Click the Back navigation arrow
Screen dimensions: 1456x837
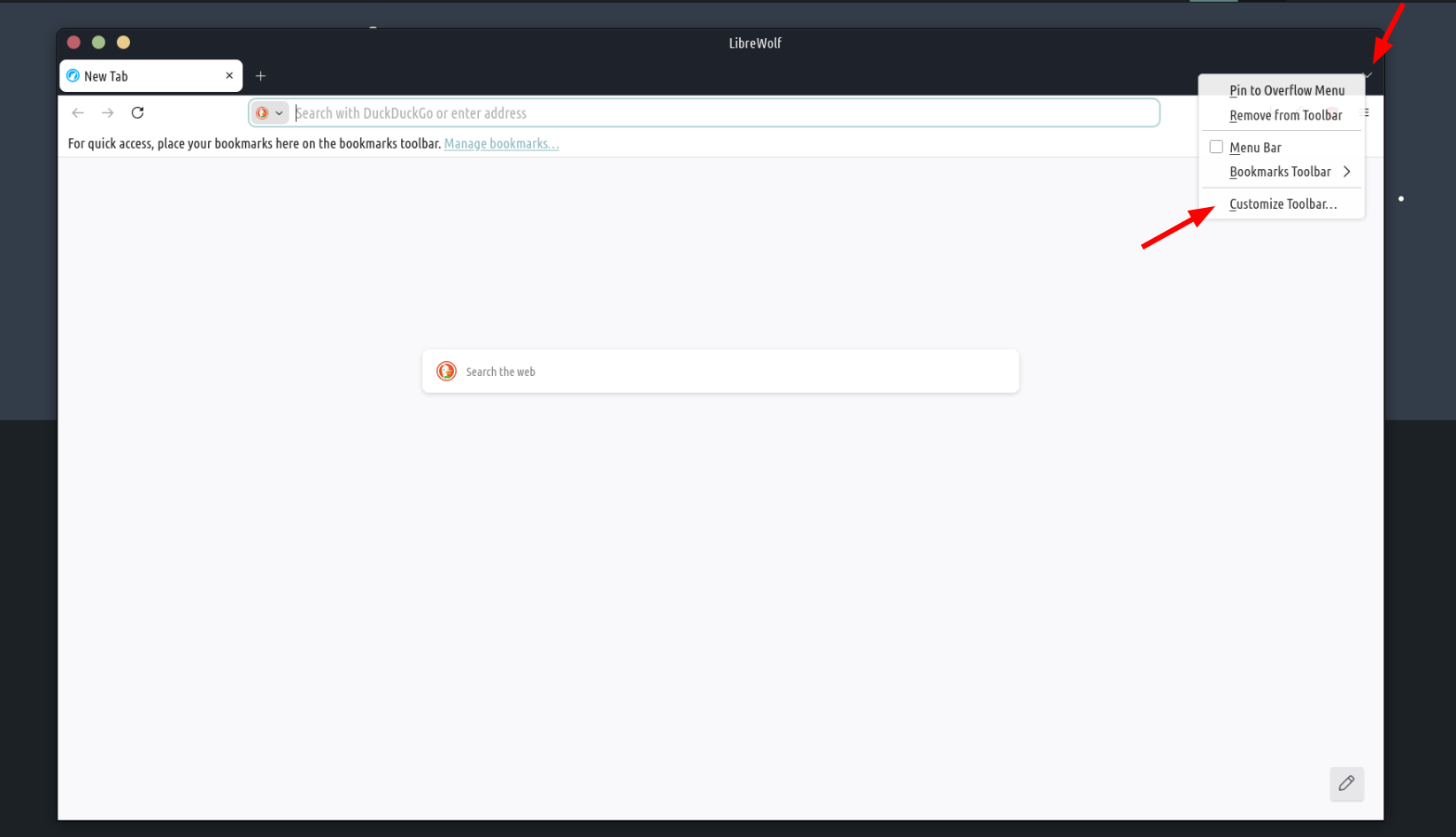tap(78, 113)
